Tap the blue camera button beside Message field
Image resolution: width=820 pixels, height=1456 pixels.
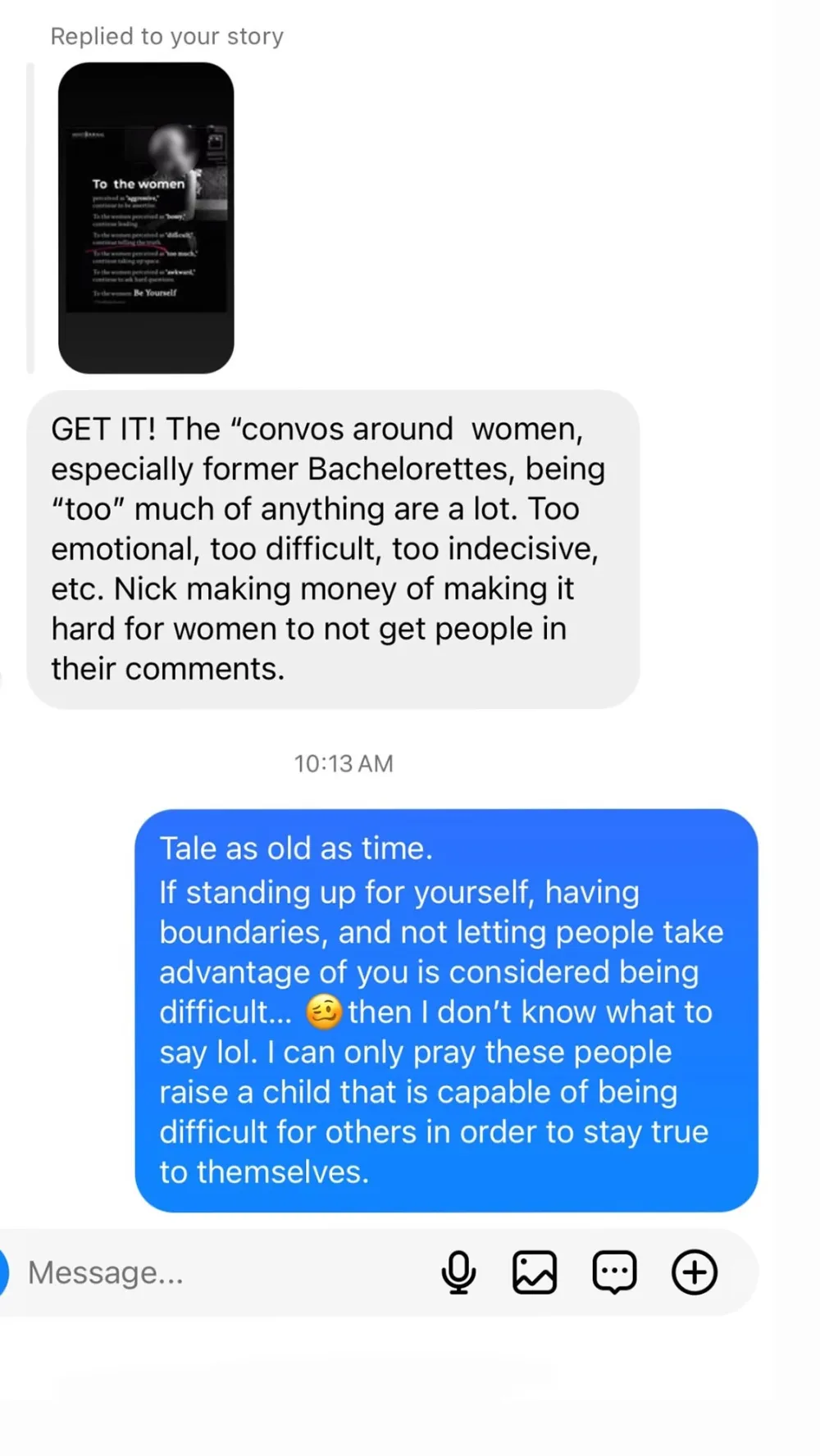(3, 1272)
